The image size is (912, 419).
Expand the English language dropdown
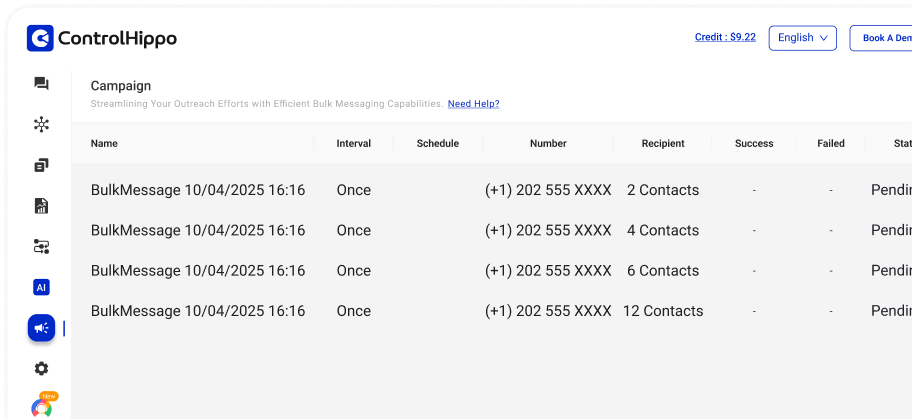[x=802, y=38]
